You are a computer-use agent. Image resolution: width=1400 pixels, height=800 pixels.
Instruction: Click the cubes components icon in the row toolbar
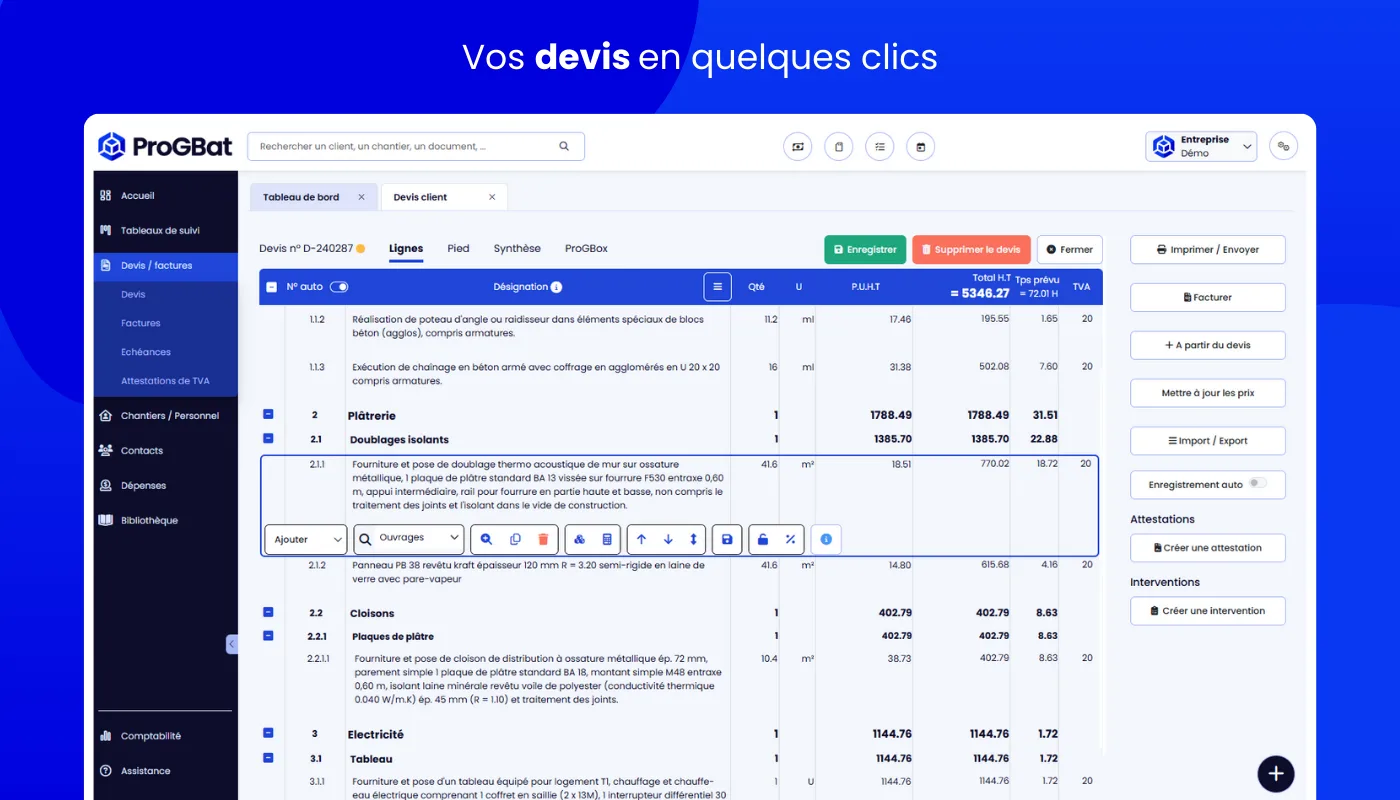pos(579,539)
